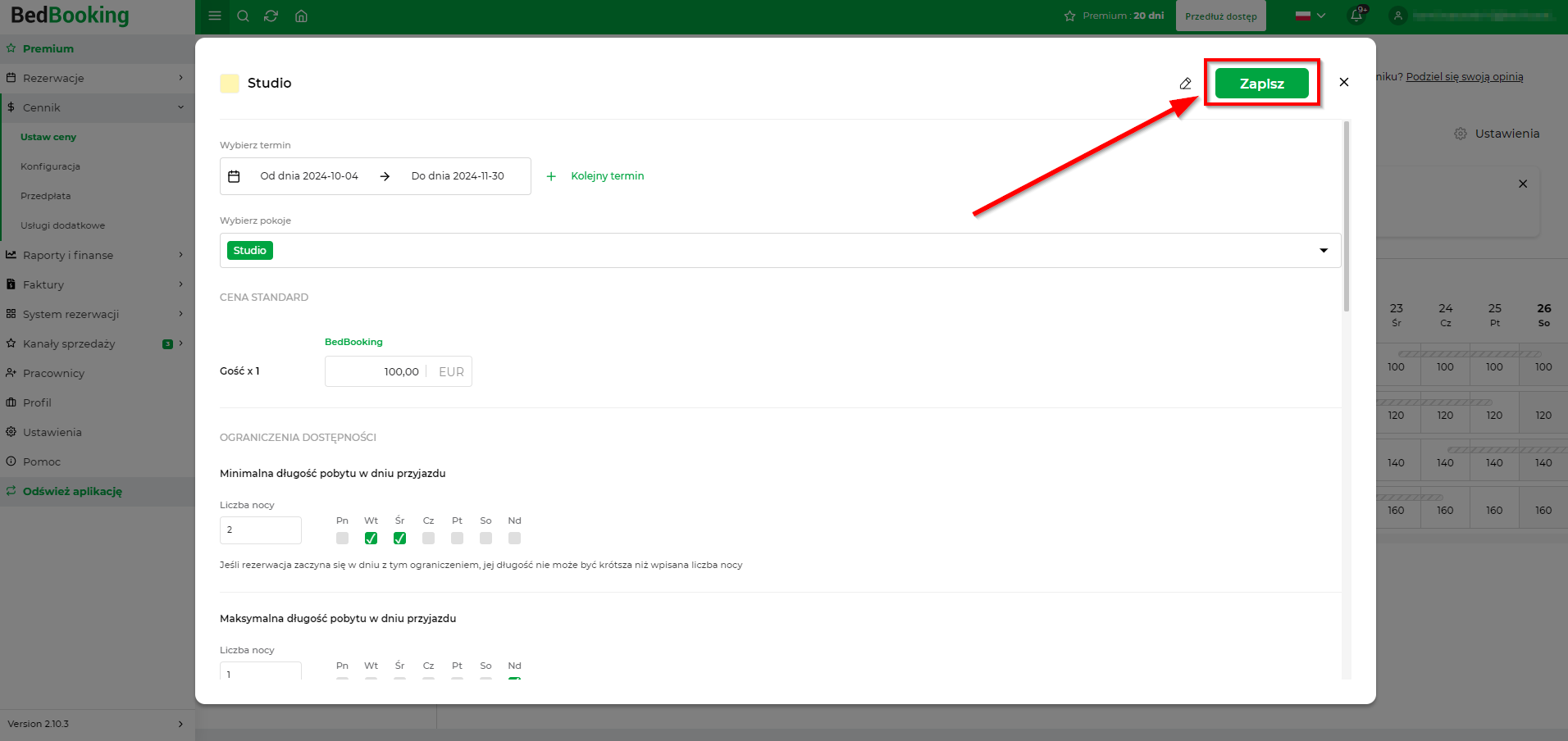Image resolution: width=1568 pixels, height=741 pixels.
Task: Click the Od dnia 2024-10-04 start date
Action: [x=309, y=176]
